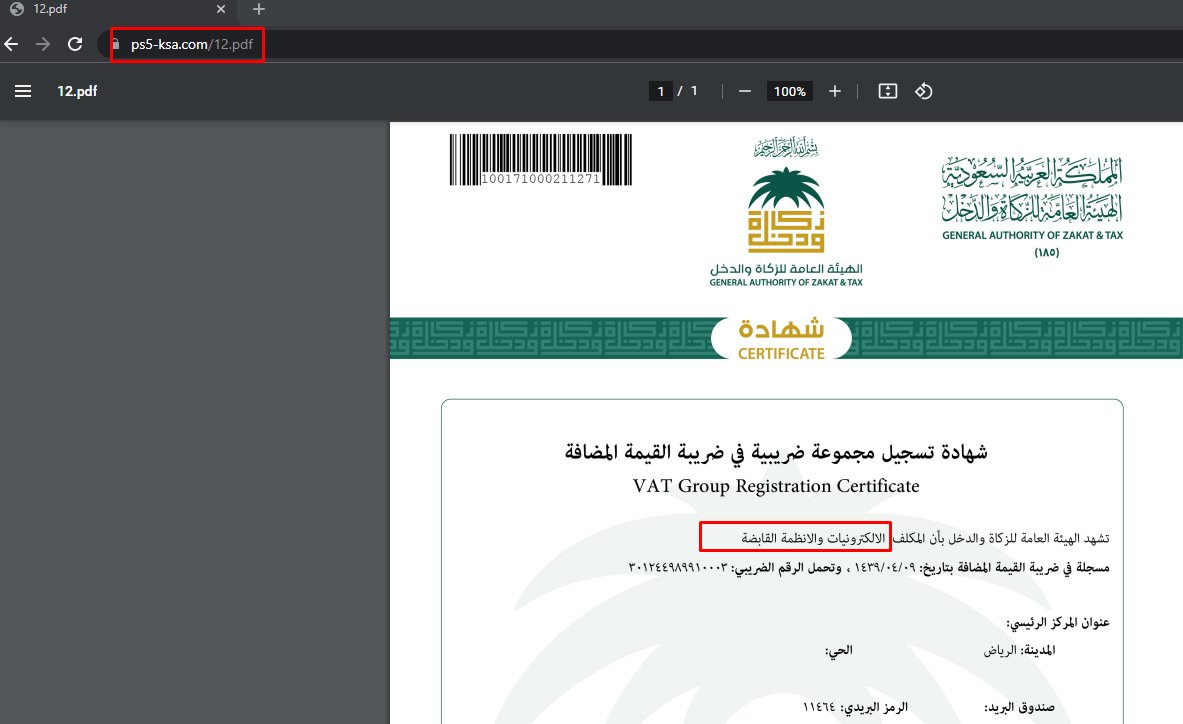The image size is (1183, 724).
Task: Click the company name الالكترونيات والانظمة القابضة
Action: pos(813,538)
